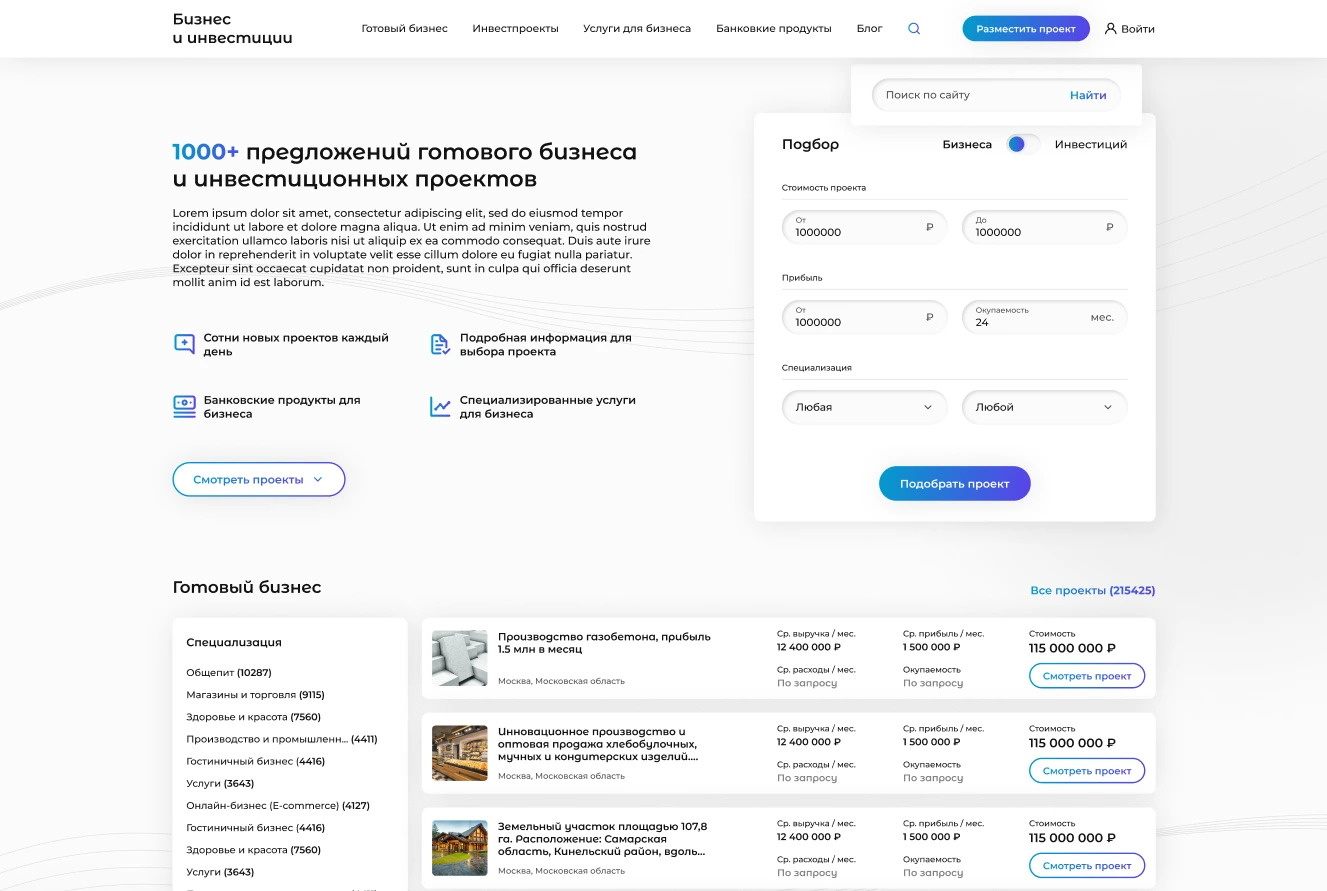
Task: Open the Блог menu item
Action: tap(870, 29)
